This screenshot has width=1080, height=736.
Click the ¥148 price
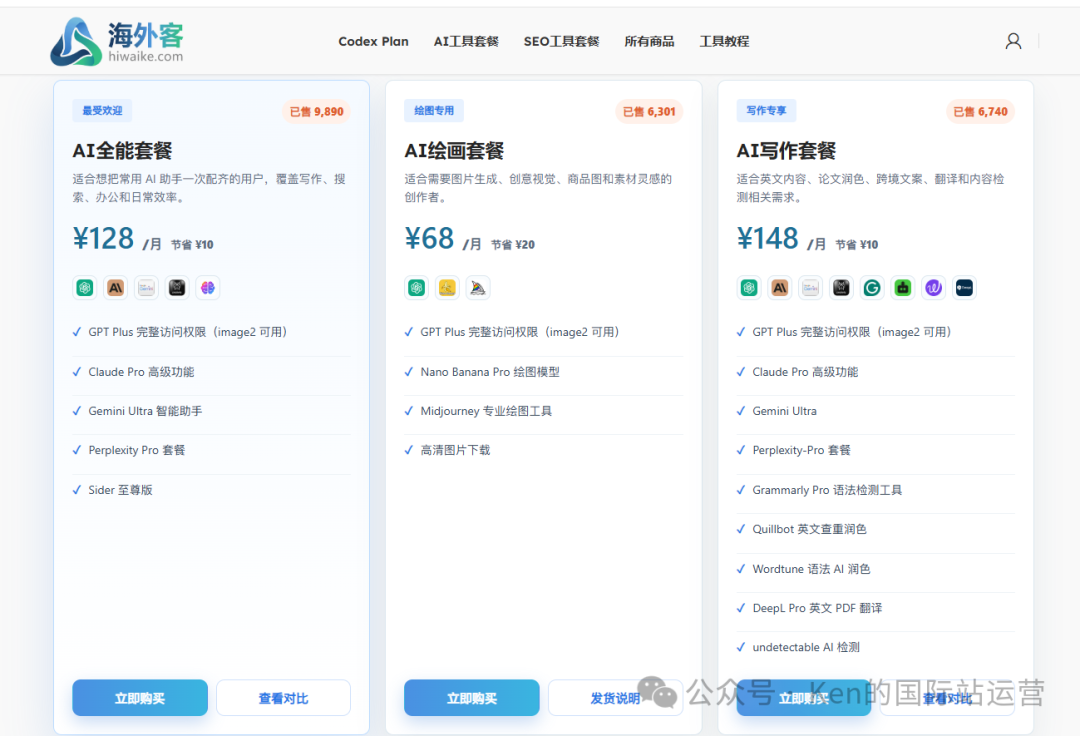[x=767, y=239]
